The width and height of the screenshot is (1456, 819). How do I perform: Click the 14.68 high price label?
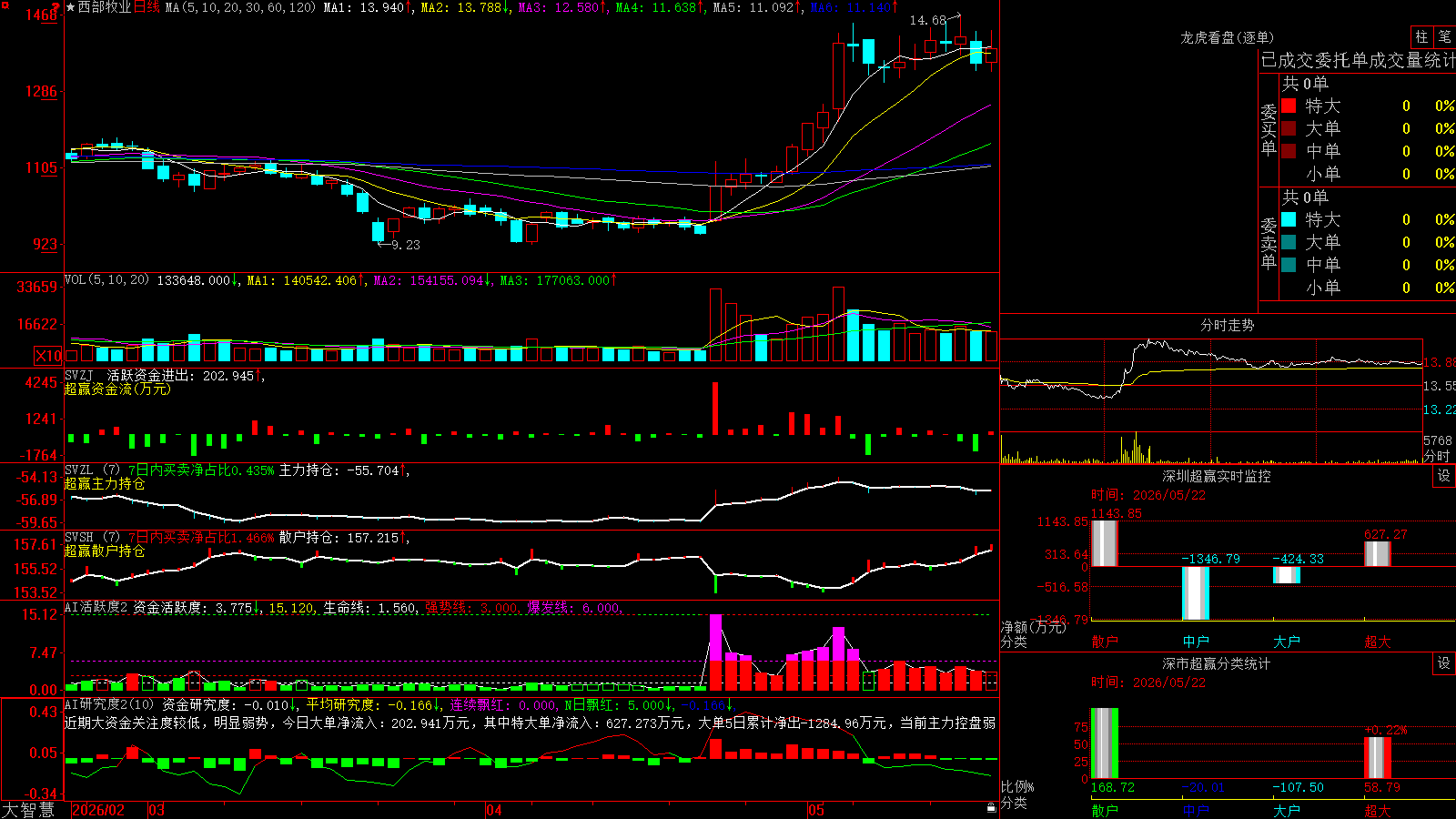(x=928, y=20)
